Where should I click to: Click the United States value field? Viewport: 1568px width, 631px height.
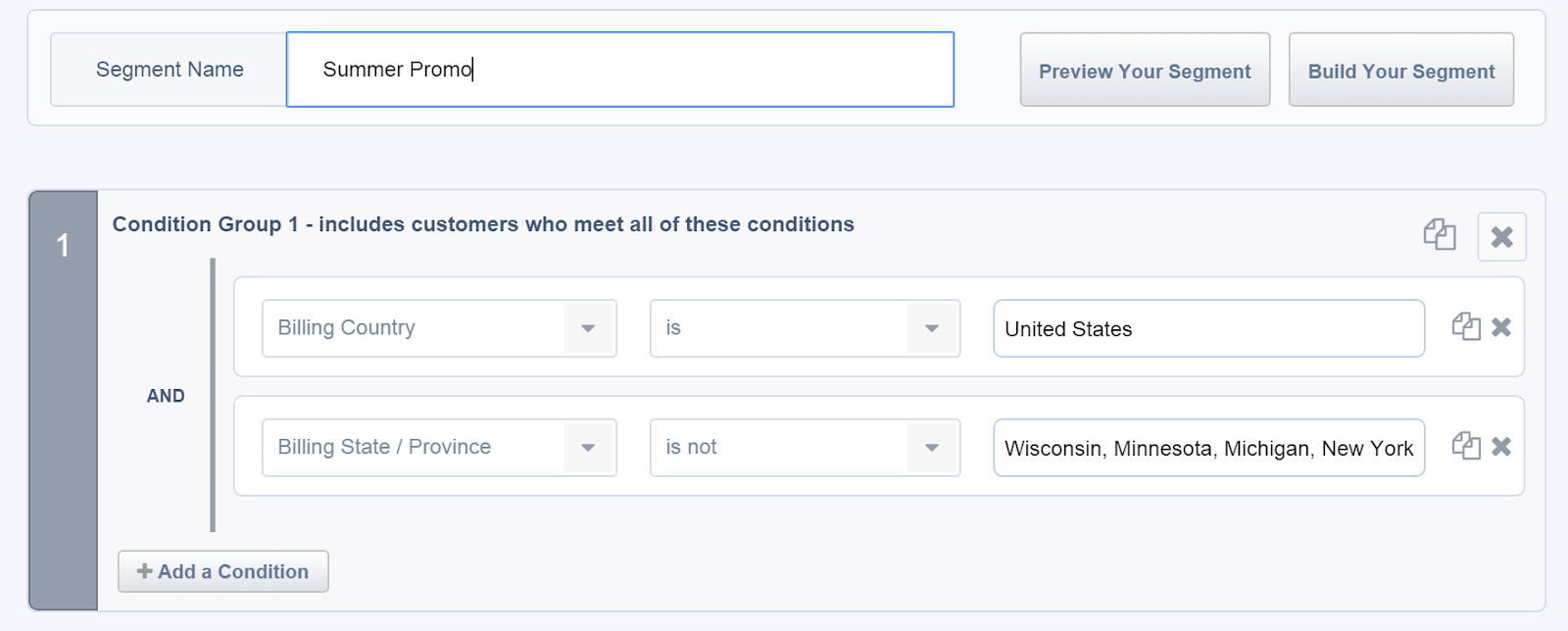pyautogui.click(x=1208, y=329)
